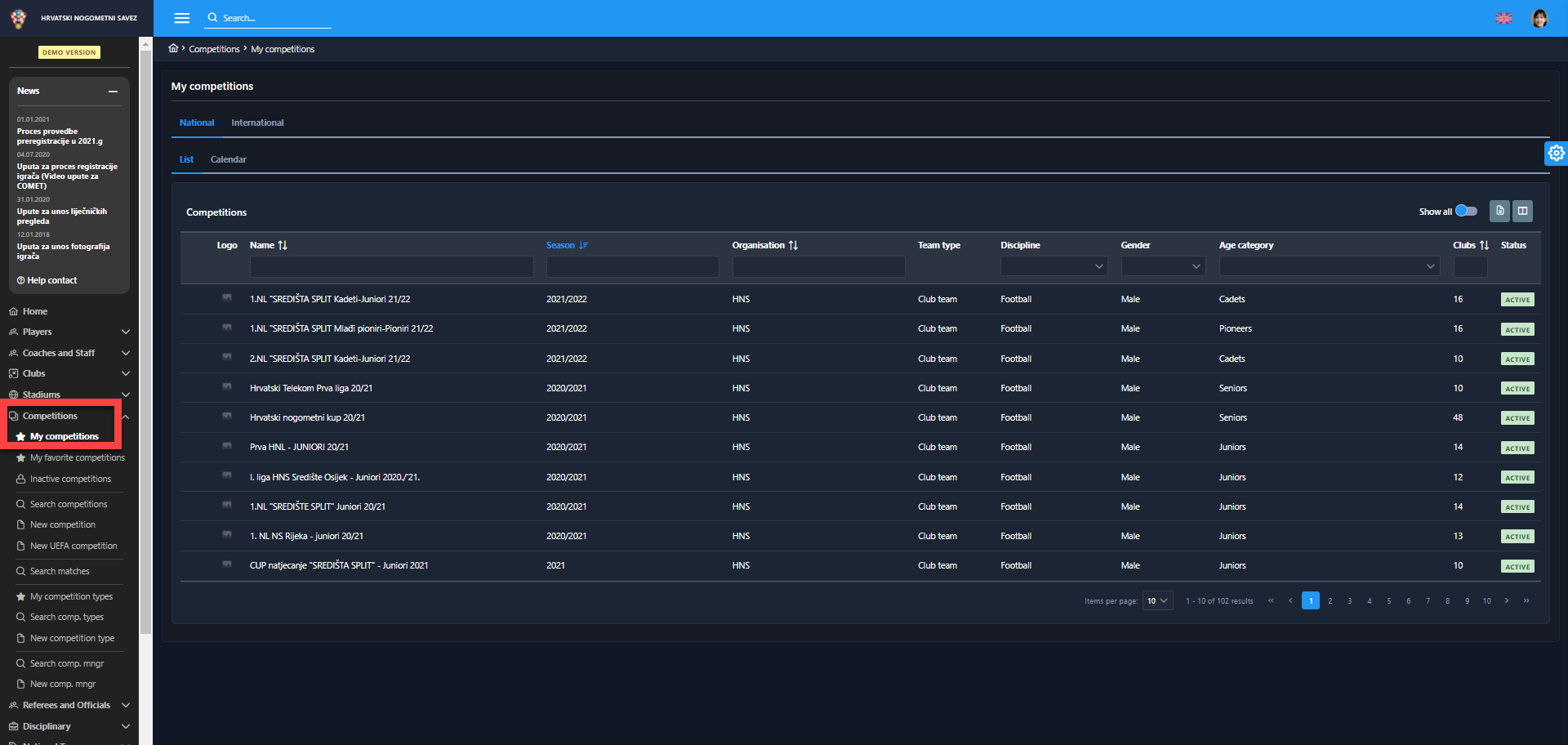Sort by Name column arrows icon
Screen dimensions: 1568x745
click(283, 245)
